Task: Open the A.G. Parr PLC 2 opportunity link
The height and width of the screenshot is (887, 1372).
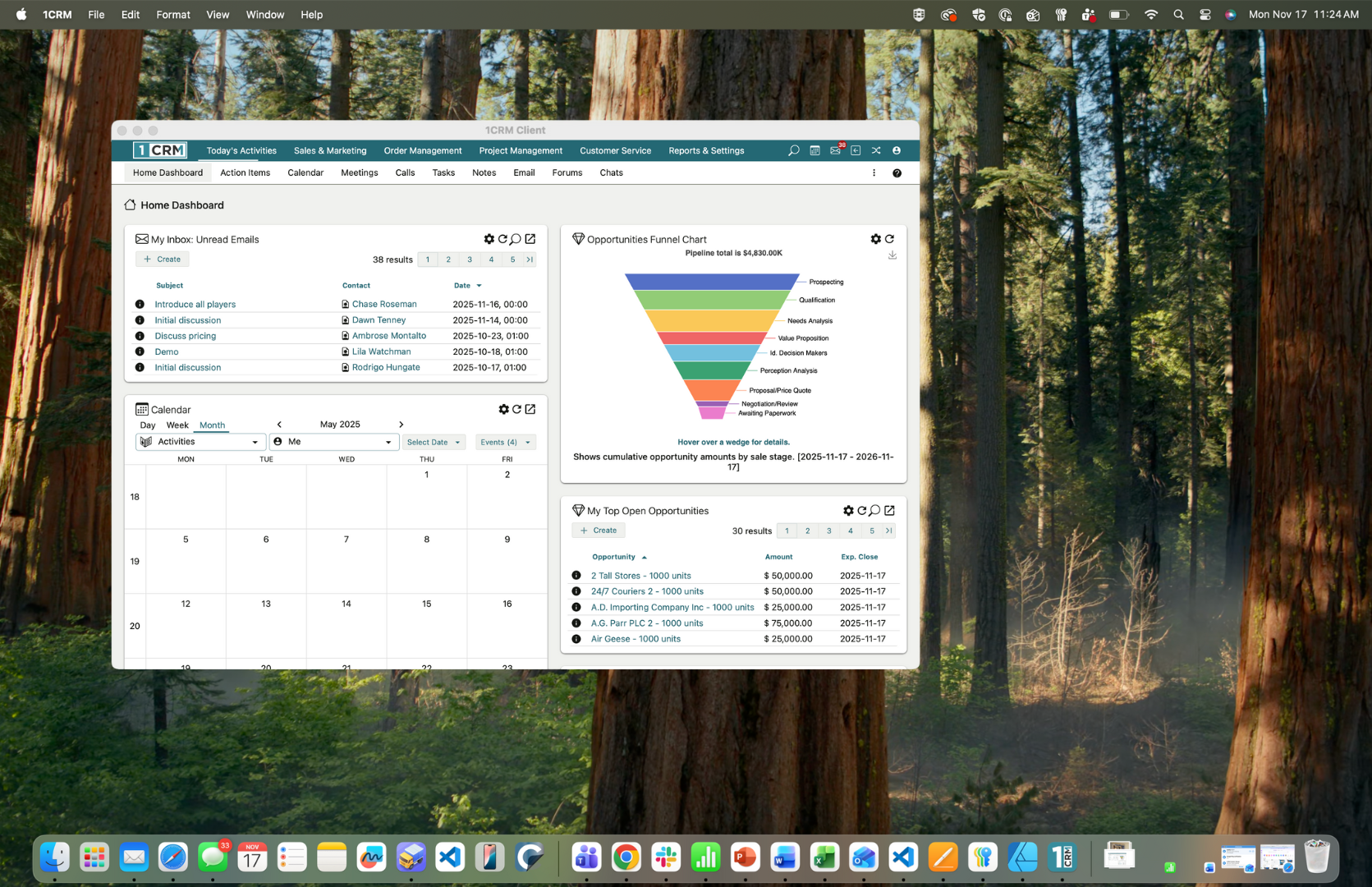Action: [x=646, y=623]
